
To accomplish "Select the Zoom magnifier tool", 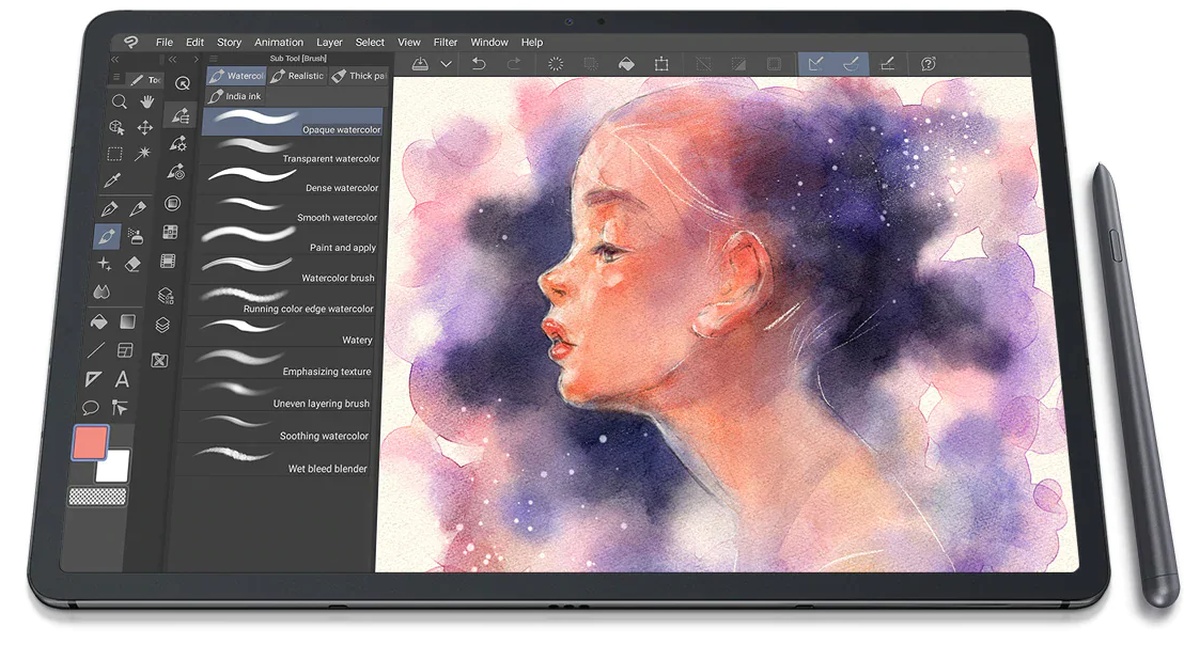I will tap(118, 102).
